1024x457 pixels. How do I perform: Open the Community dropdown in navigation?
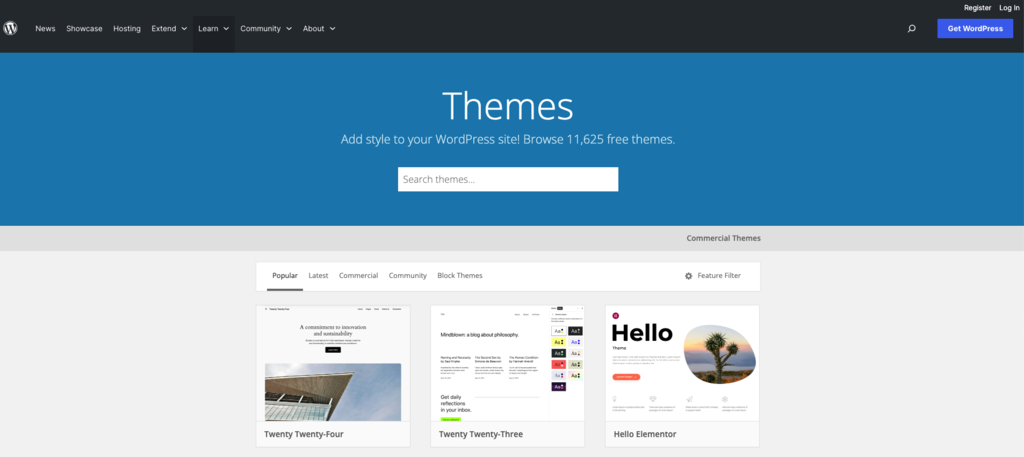pos(266,29)
